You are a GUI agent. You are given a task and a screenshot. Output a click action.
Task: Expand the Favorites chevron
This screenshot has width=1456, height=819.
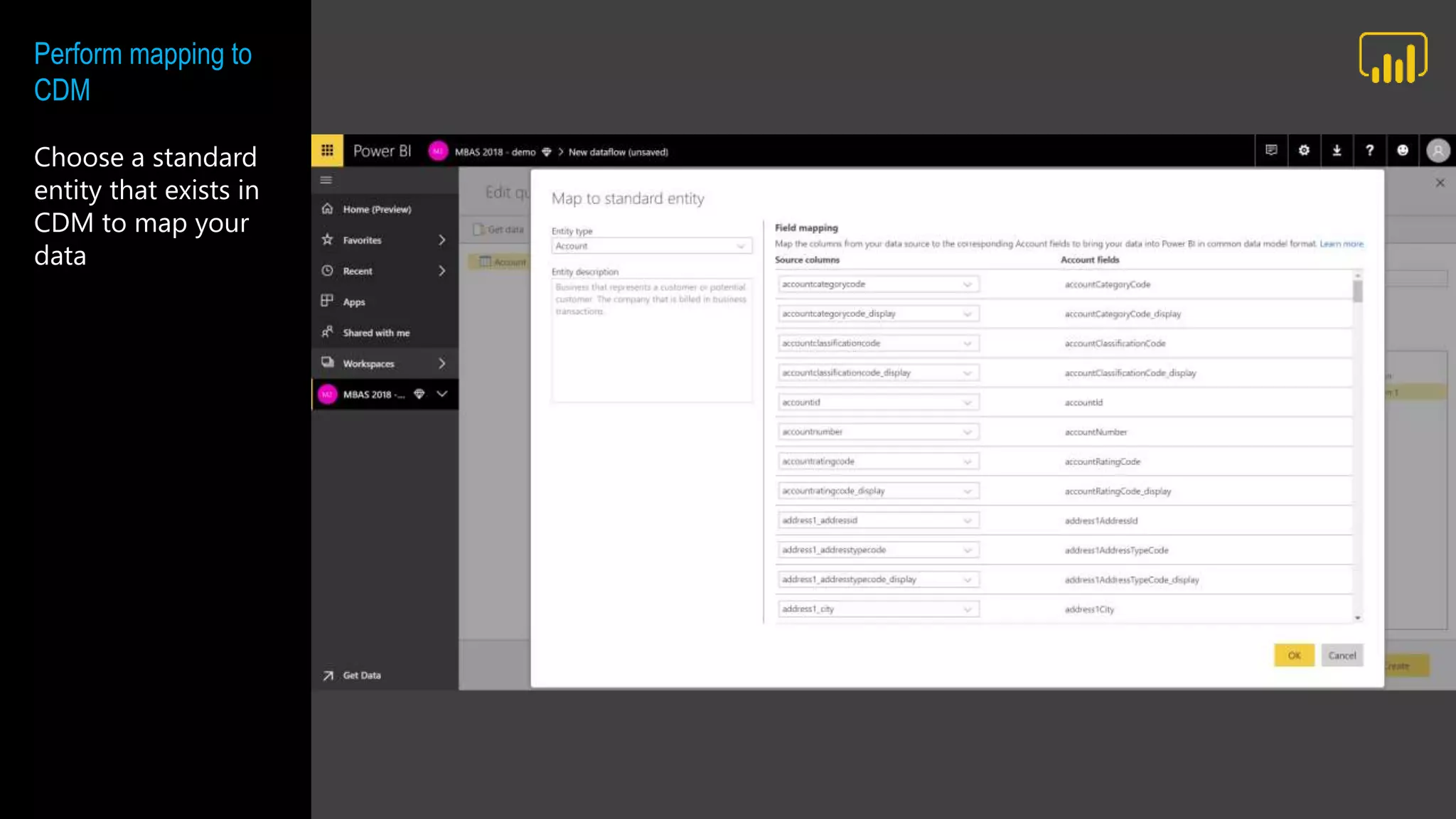(x=442, y=240)
